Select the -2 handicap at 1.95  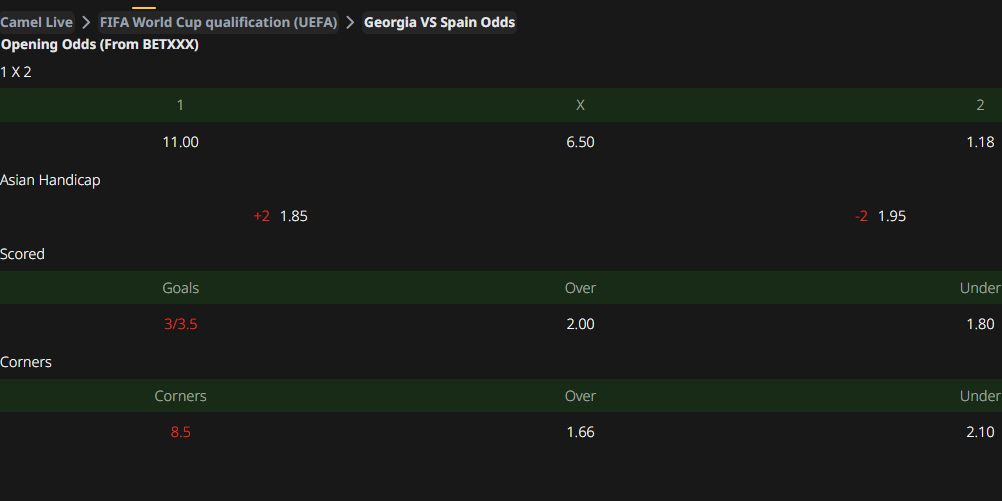(880, 216)
